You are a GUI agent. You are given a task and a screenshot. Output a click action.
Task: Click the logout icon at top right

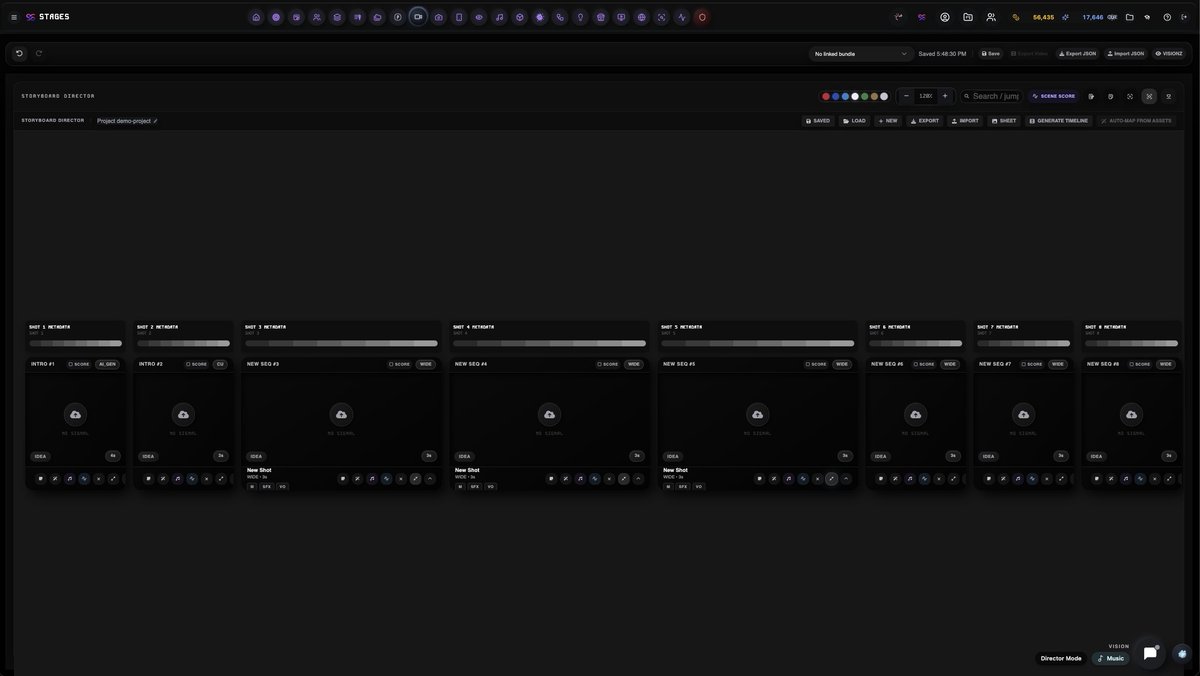pos(1184,17)
